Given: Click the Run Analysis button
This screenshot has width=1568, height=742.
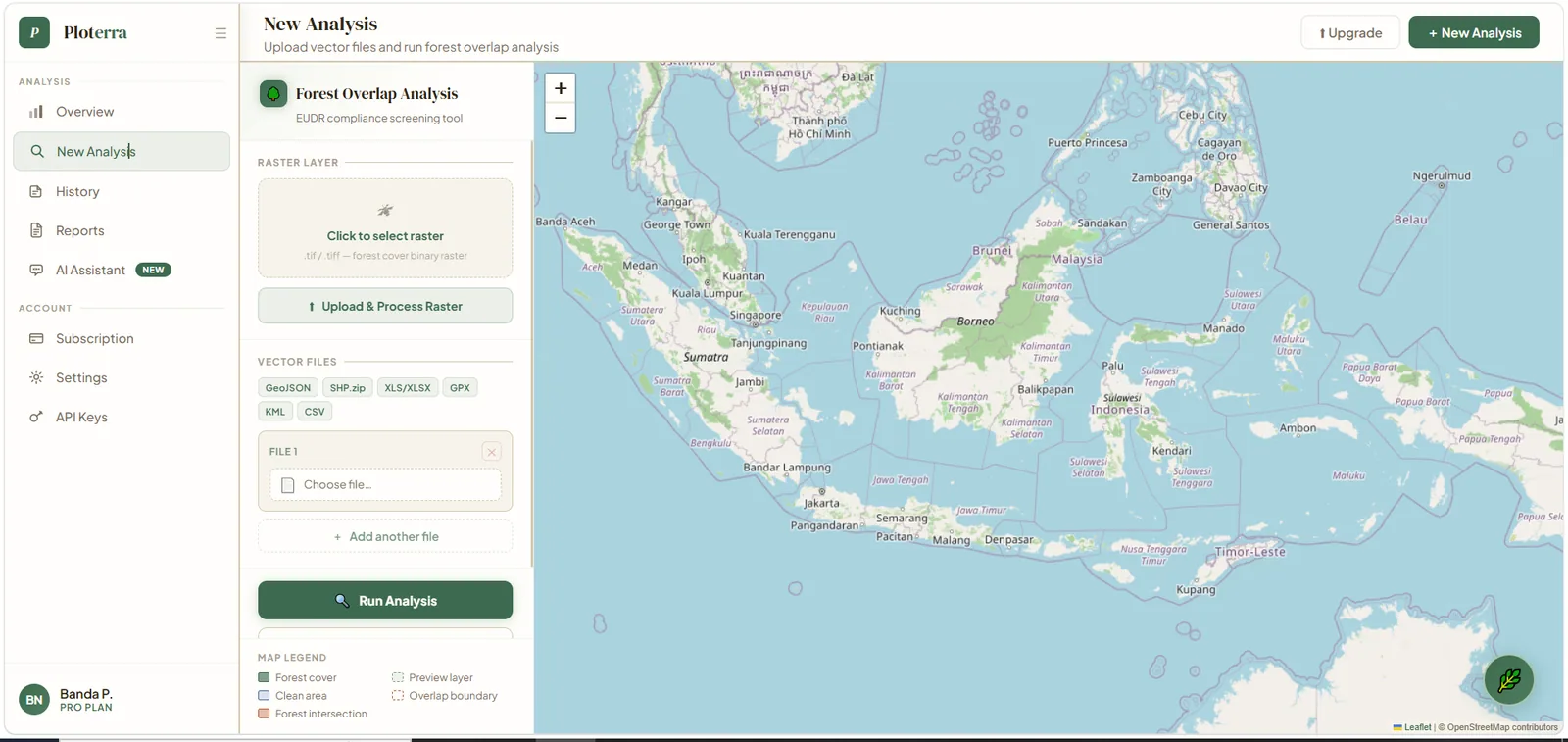Looking at the screenshot, I should pyautogui.click(x=385, y=601).
